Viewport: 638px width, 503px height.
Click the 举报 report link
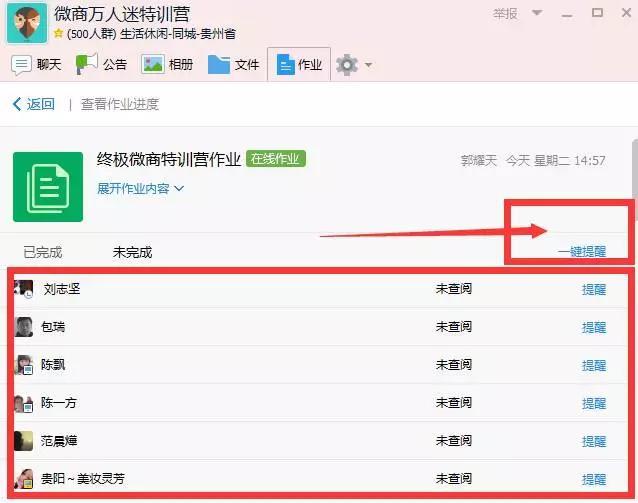point(505,14)
